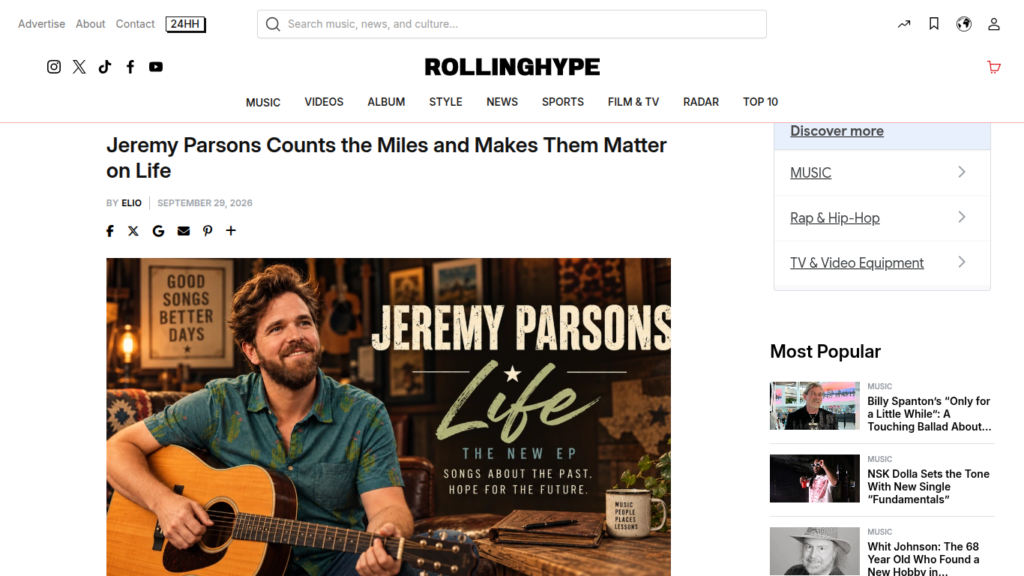The height and width of the screenshot is (576, 1024).
Task: Open the Whit Johnson article thumbnail
Action: (x=814, y=551)
